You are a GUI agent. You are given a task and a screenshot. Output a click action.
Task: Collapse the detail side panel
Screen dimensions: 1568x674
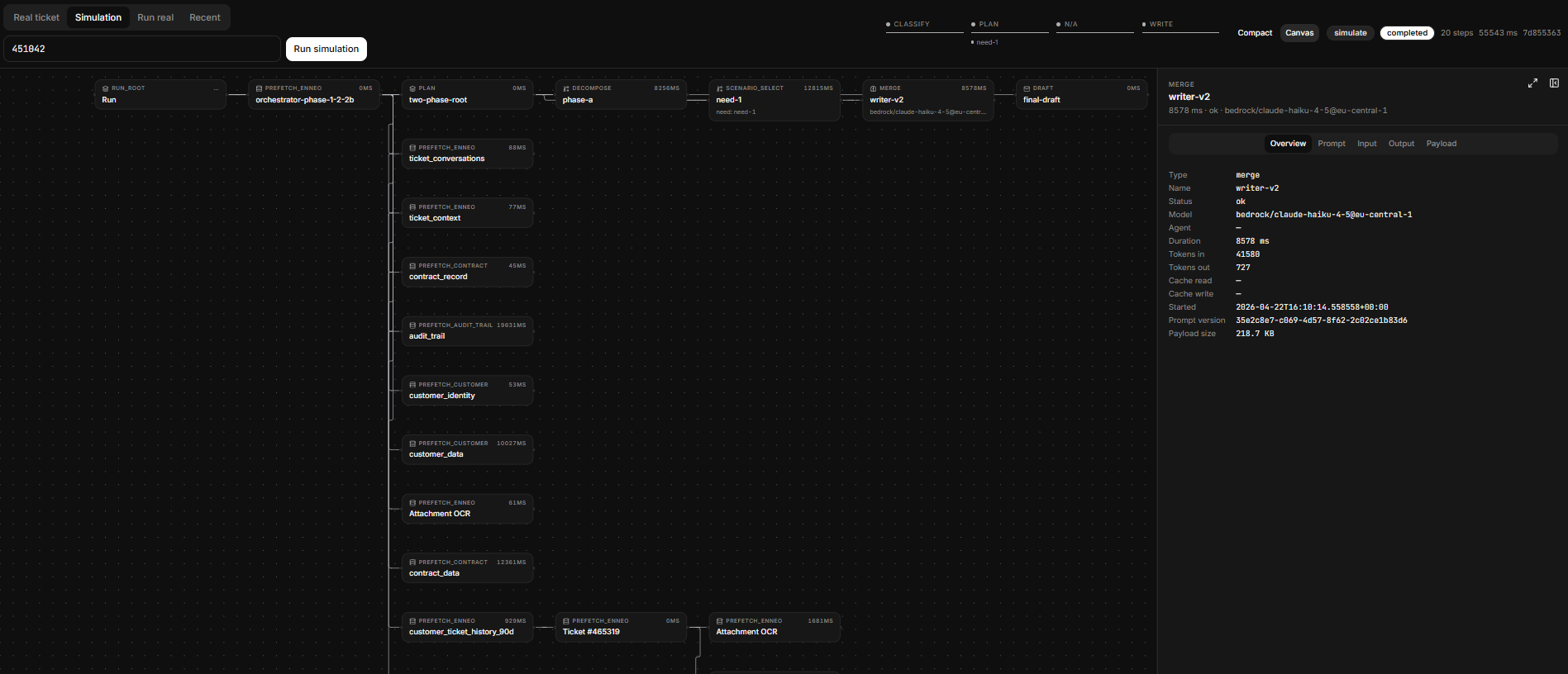tap(1554, 83)
